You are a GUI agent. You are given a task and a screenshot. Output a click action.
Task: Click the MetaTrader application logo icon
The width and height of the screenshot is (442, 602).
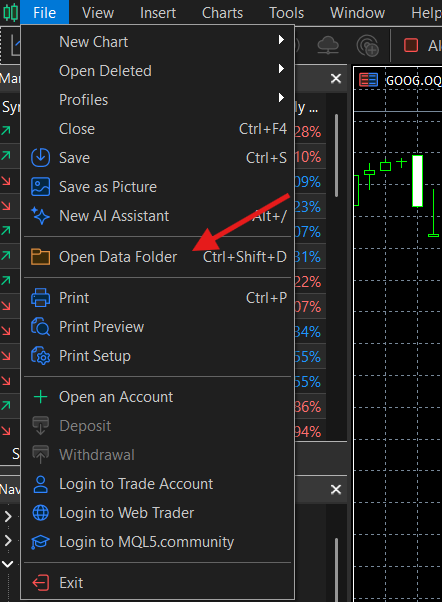point(10,13)
